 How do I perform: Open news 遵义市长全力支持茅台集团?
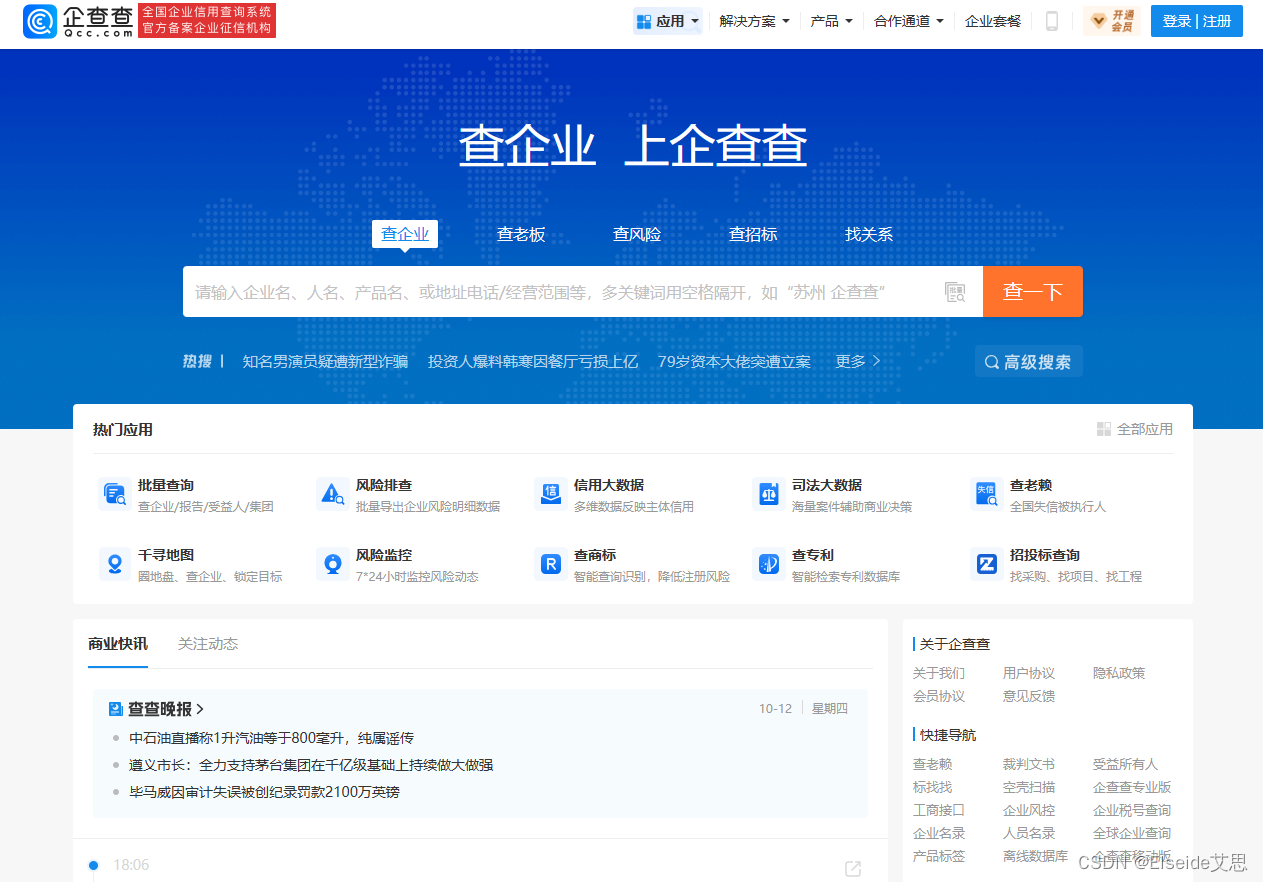pyautogui.click(x=311, y=765)
